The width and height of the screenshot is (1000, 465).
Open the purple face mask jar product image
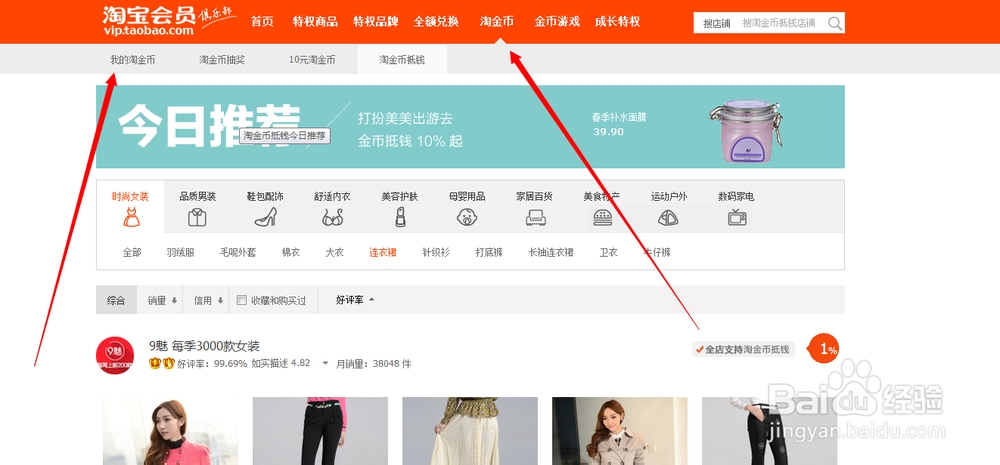pyautogui.click(x=746, y=131)
